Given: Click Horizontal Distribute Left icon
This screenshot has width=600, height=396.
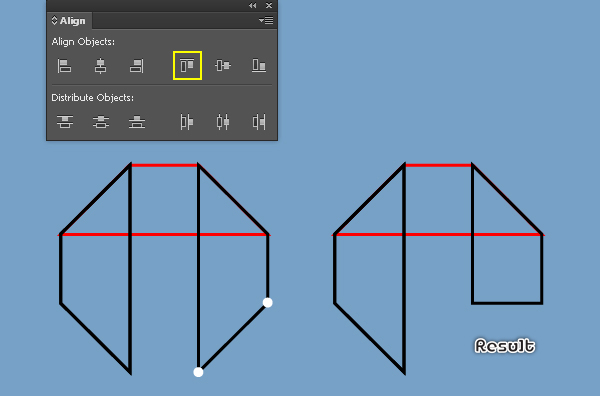Looking at the screenshot, I should 186,122.
